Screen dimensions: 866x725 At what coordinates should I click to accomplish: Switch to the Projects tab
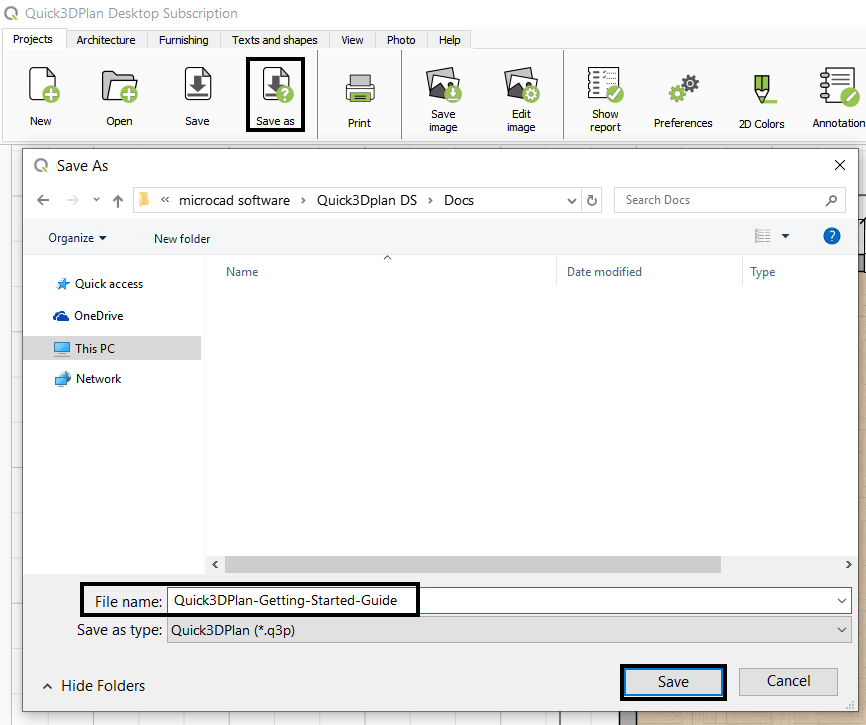tap(33, 39)
